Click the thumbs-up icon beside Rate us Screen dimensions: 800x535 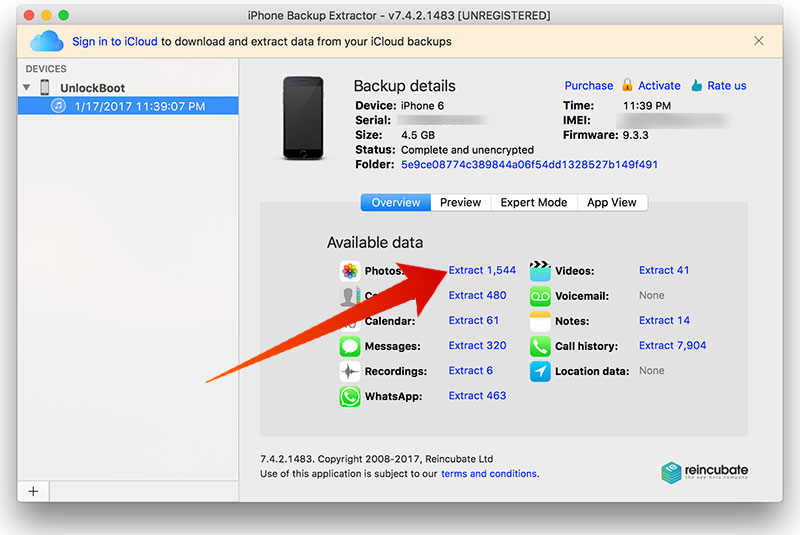click(696, 85)
